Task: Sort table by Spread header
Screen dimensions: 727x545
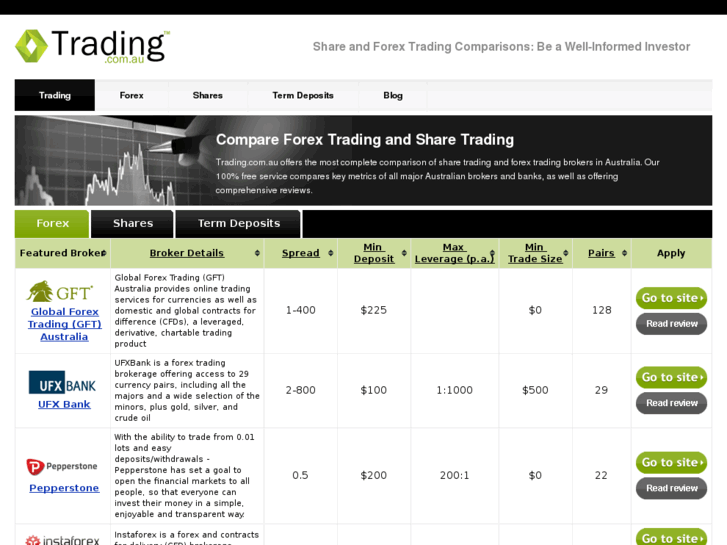Action: [300, 253]
